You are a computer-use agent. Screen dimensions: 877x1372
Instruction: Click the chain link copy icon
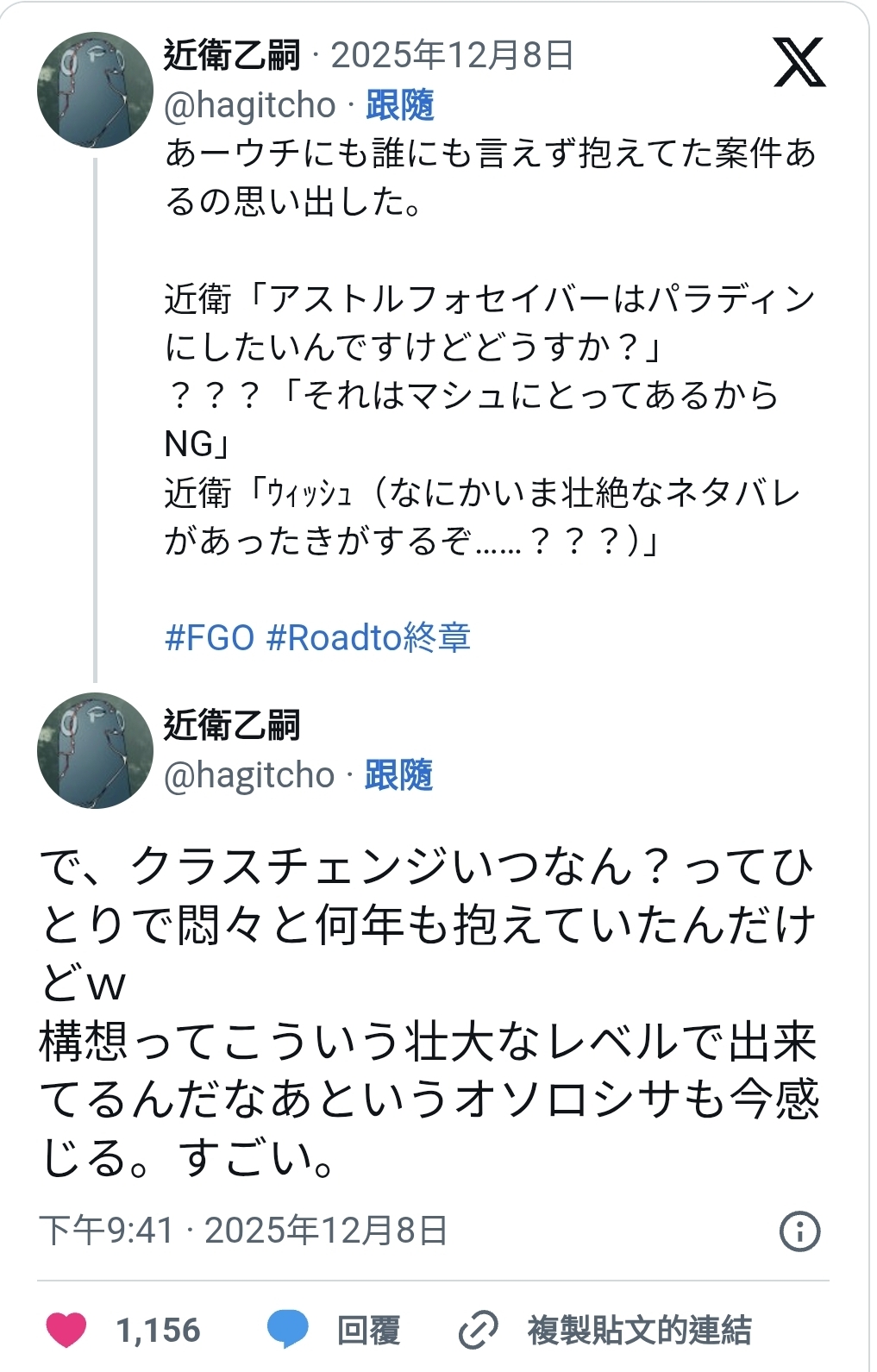tap(478, 1330)
